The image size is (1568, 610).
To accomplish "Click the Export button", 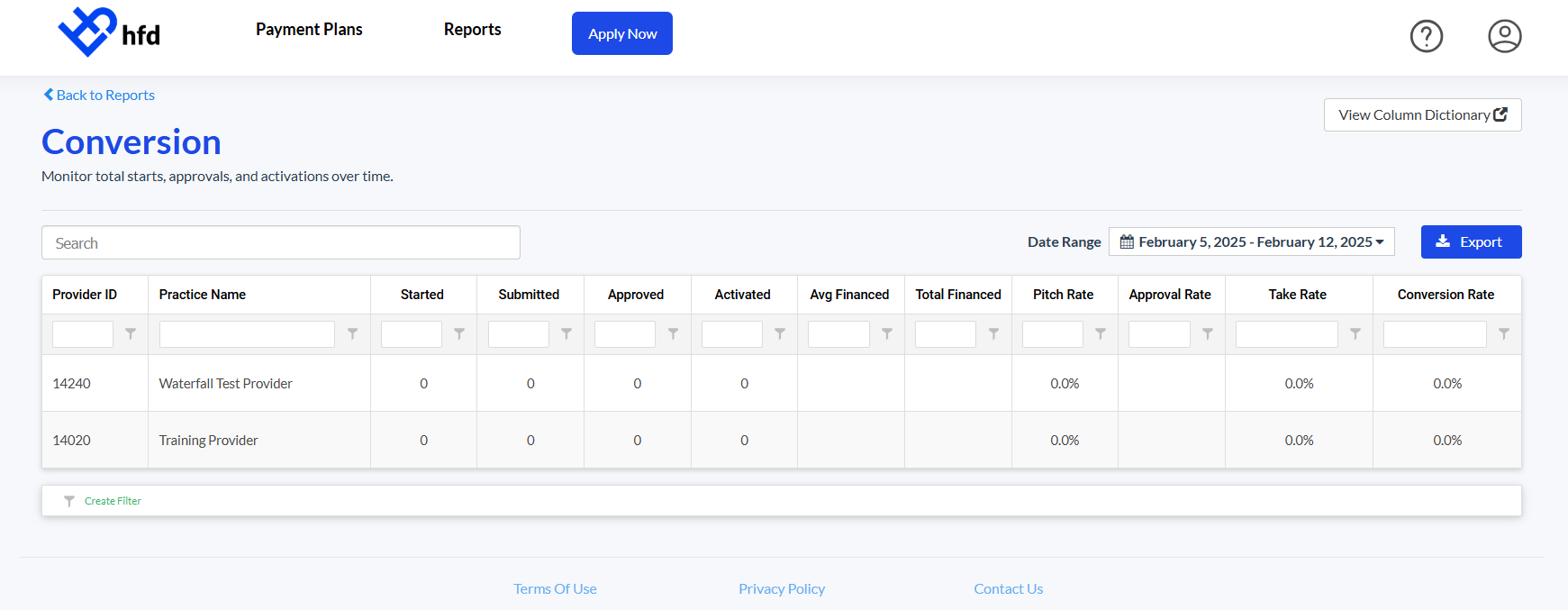I will coord(1472,241).
